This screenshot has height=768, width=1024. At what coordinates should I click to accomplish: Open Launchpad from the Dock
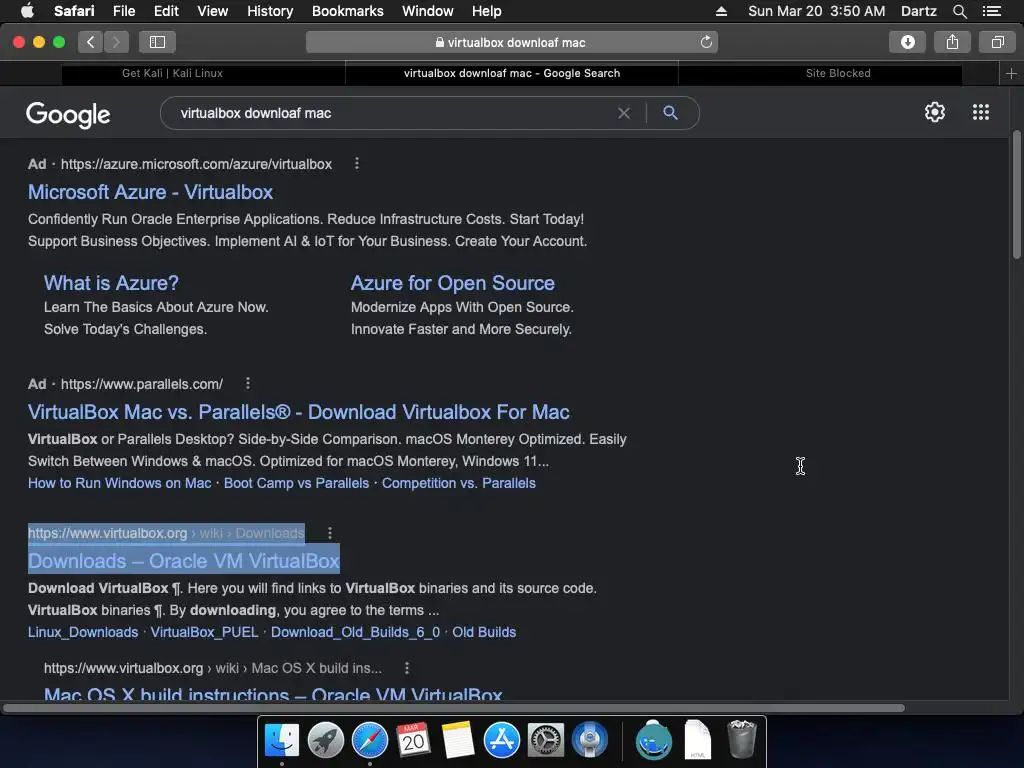(x=325, y=741)
